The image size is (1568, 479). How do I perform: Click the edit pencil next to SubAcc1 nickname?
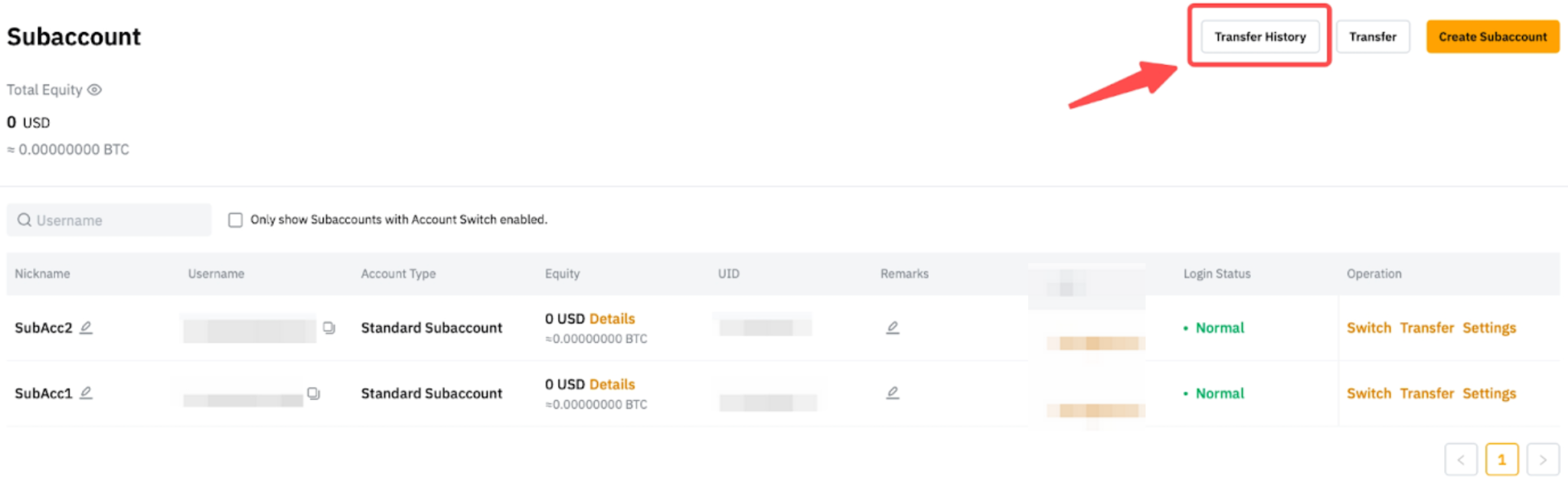coord(87,393)
